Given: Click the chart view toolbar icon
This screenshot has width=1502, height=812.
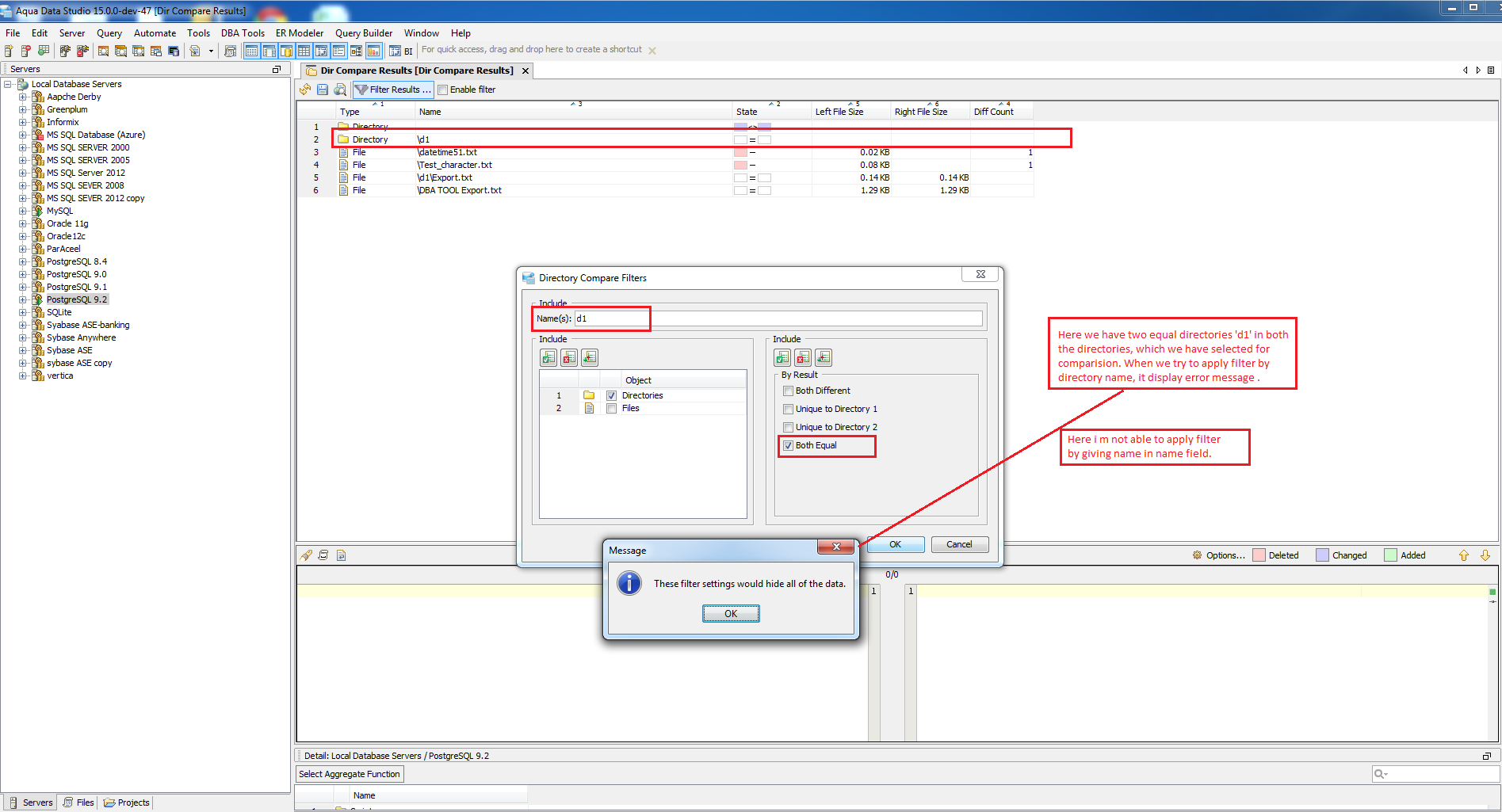Looking at the screenshot, I should 373,51.
